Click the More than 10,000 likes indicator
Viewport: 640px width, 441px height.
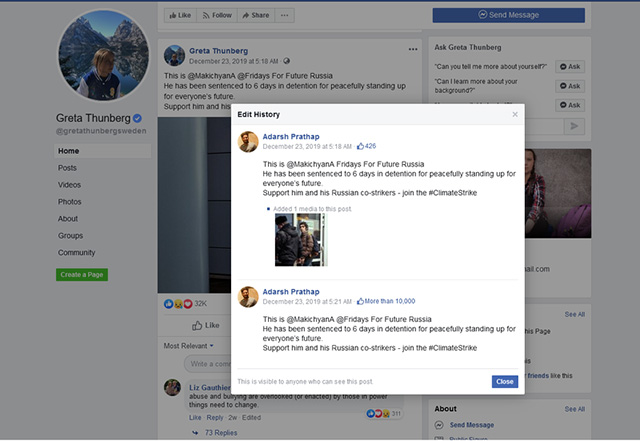pyautogui.click(x=386, y=301)
